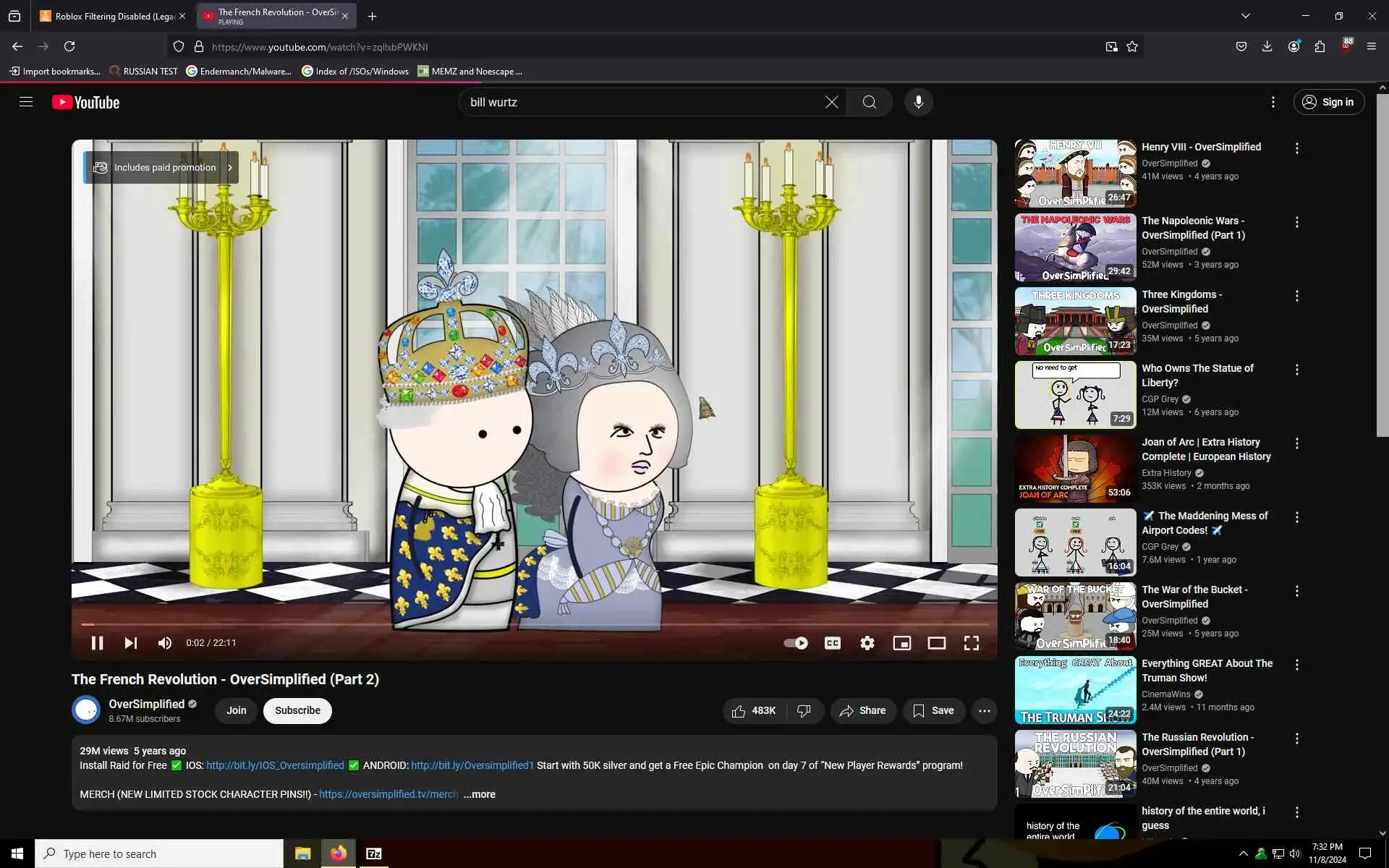The height and width of the screenshot is (868, 1389).
Task: Click the search magnifier button
Action: (x=869, y=102)
